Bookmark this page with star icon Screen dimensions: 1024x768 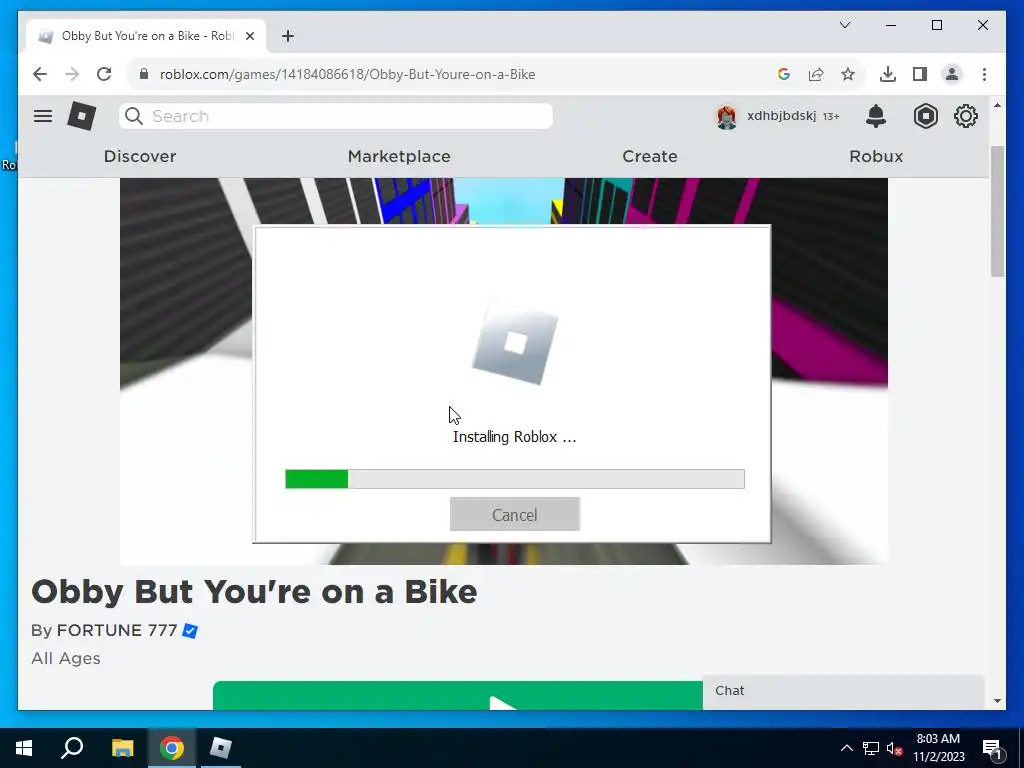pos(848,74)
